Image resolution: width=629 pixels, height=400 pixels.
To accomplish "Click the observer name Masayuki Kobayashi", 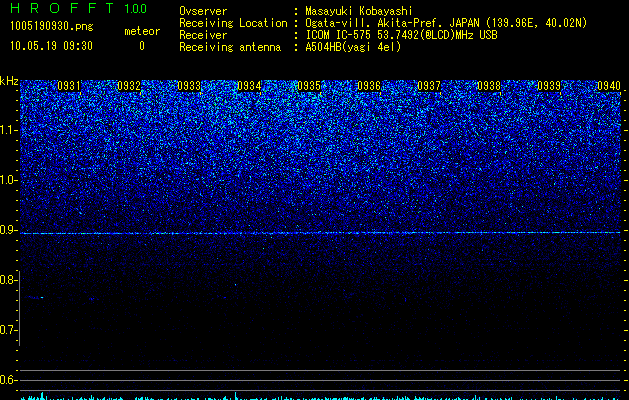I will 359,11.
